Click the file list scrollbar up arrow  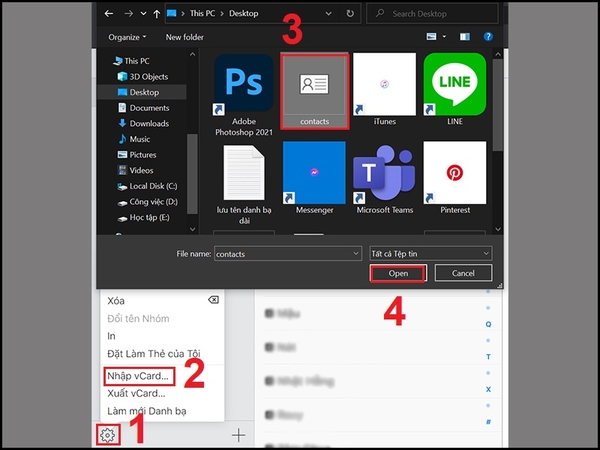497,54
